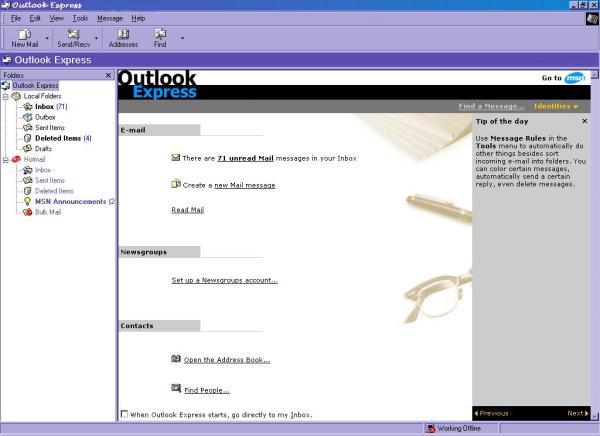This screenshot has width=600, height=436.
Task: Click Set up a Newsgroups account link
Action: tap(225, 280)
